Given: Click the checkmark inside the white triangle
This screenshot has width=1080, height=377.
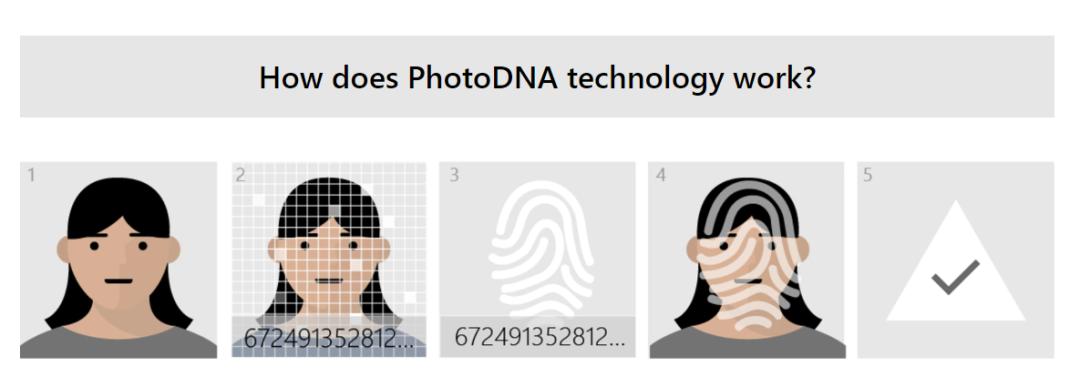Looking at the screenshot, I should coord(955,276).
